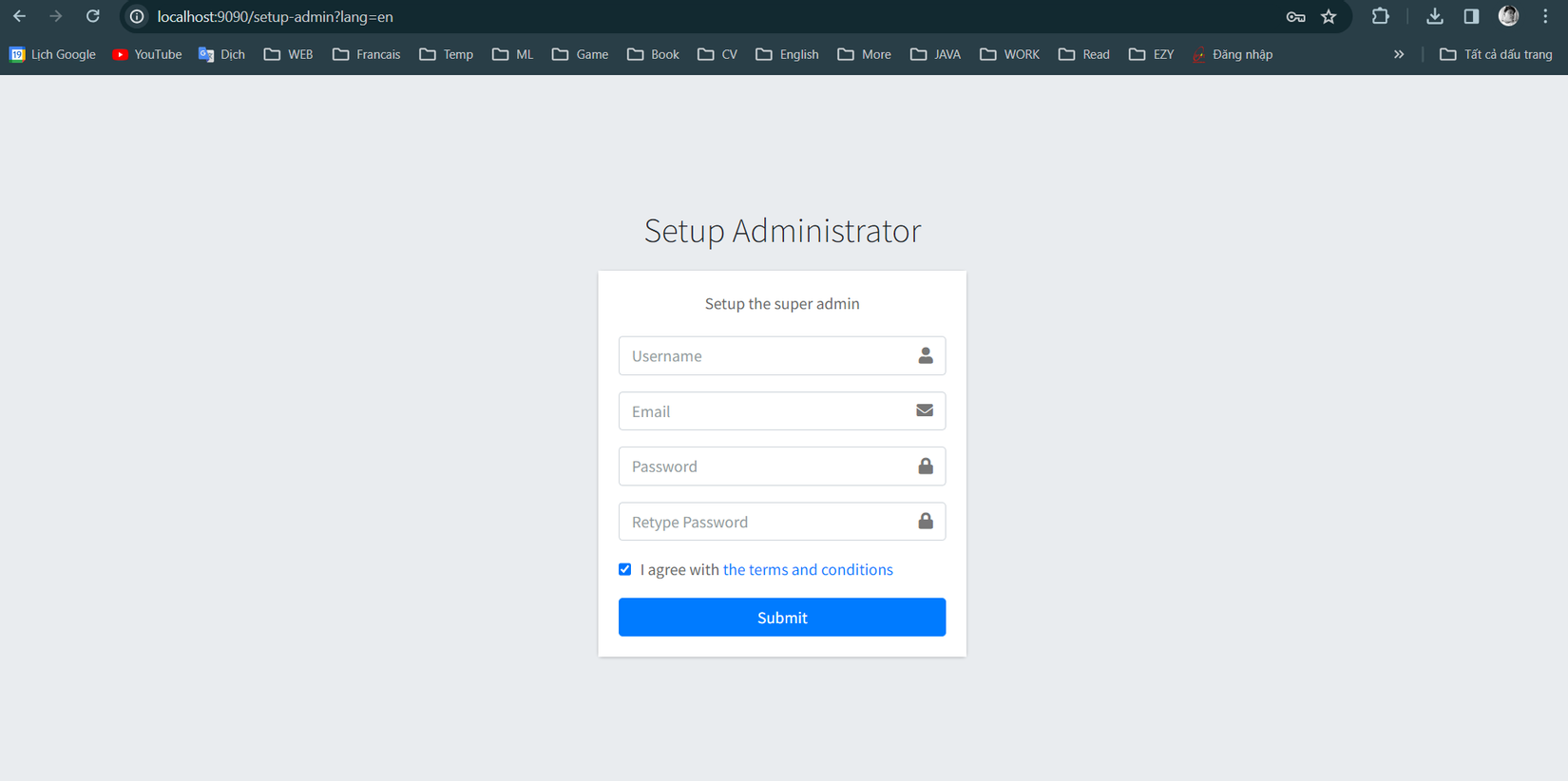Focus the Password input field
This screenshot has width=1568, height=781.
coord(782,466)
